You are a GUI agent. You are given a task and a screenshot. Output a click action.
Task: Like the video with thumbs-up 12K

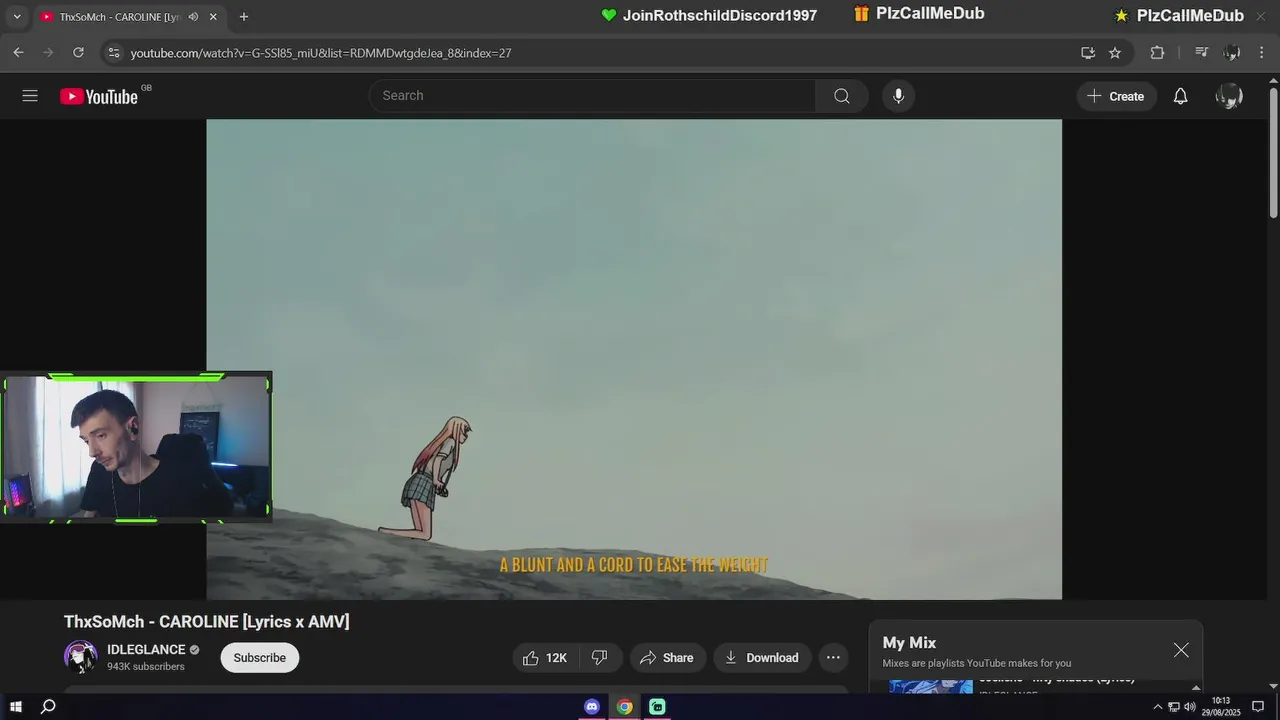545,657
